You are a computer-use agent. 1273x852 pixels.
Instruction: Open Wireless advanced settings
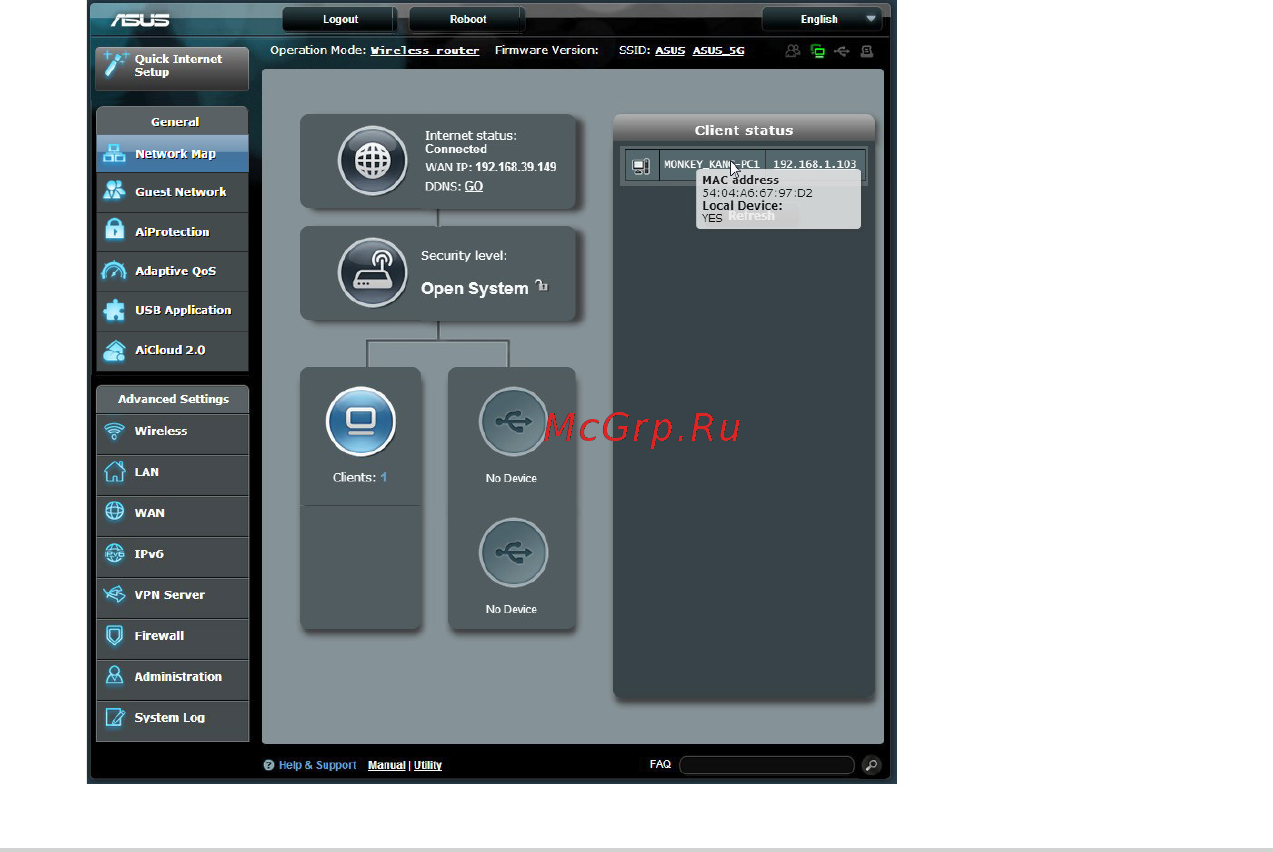[172, 434]
